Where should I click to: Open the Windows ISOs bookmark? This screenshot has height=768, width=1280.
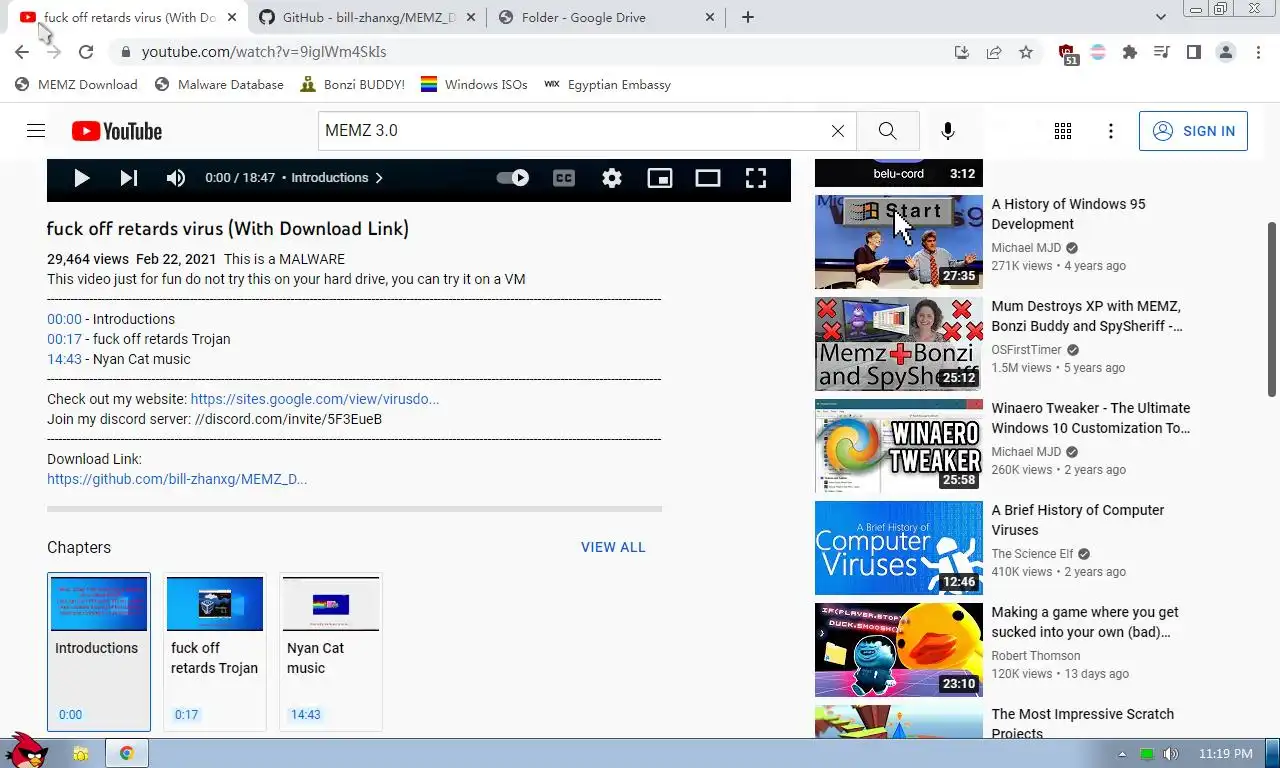(474, 85)
